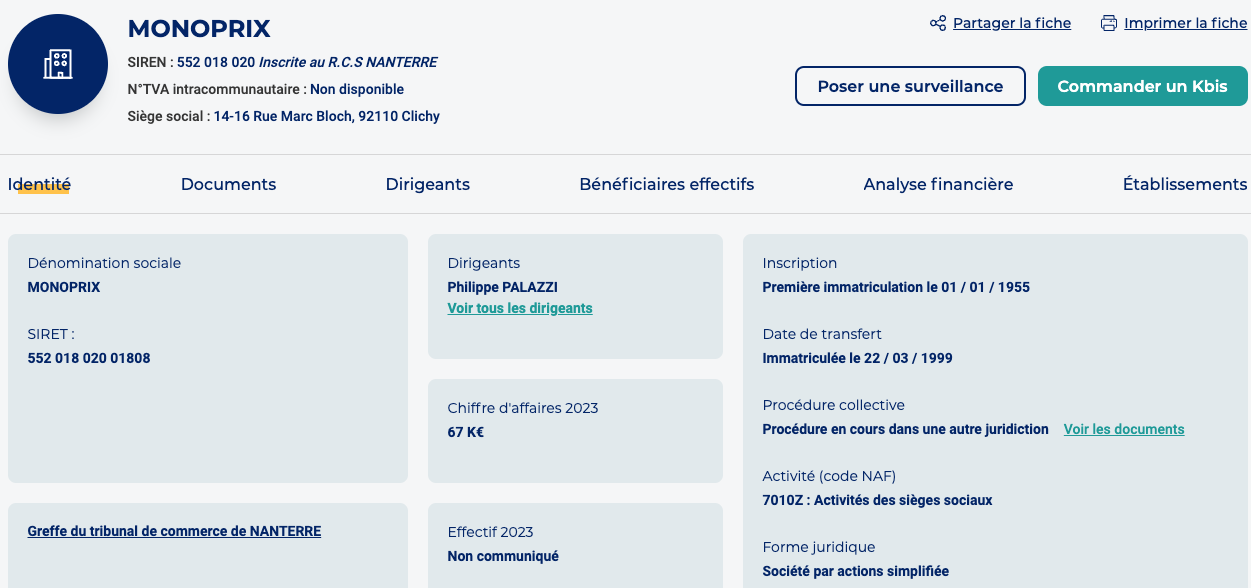This screenshot has height=588, width=1251.
Task: Go to the Dirigeants tab
Action: click(x=427, y=184)
